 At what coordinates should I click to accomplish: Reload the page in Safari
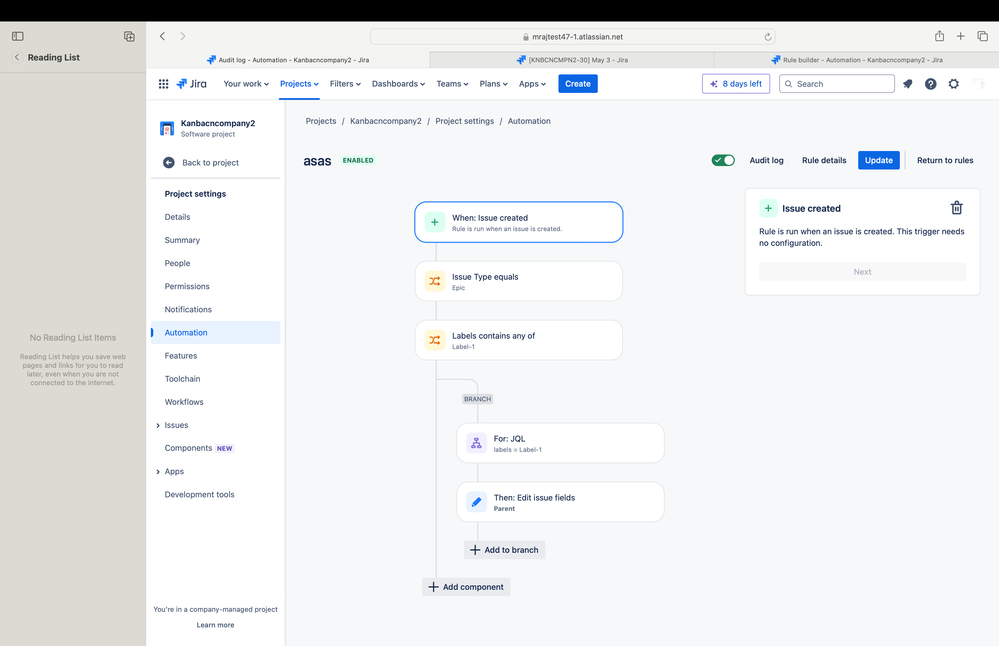click(x=768, y=37)
